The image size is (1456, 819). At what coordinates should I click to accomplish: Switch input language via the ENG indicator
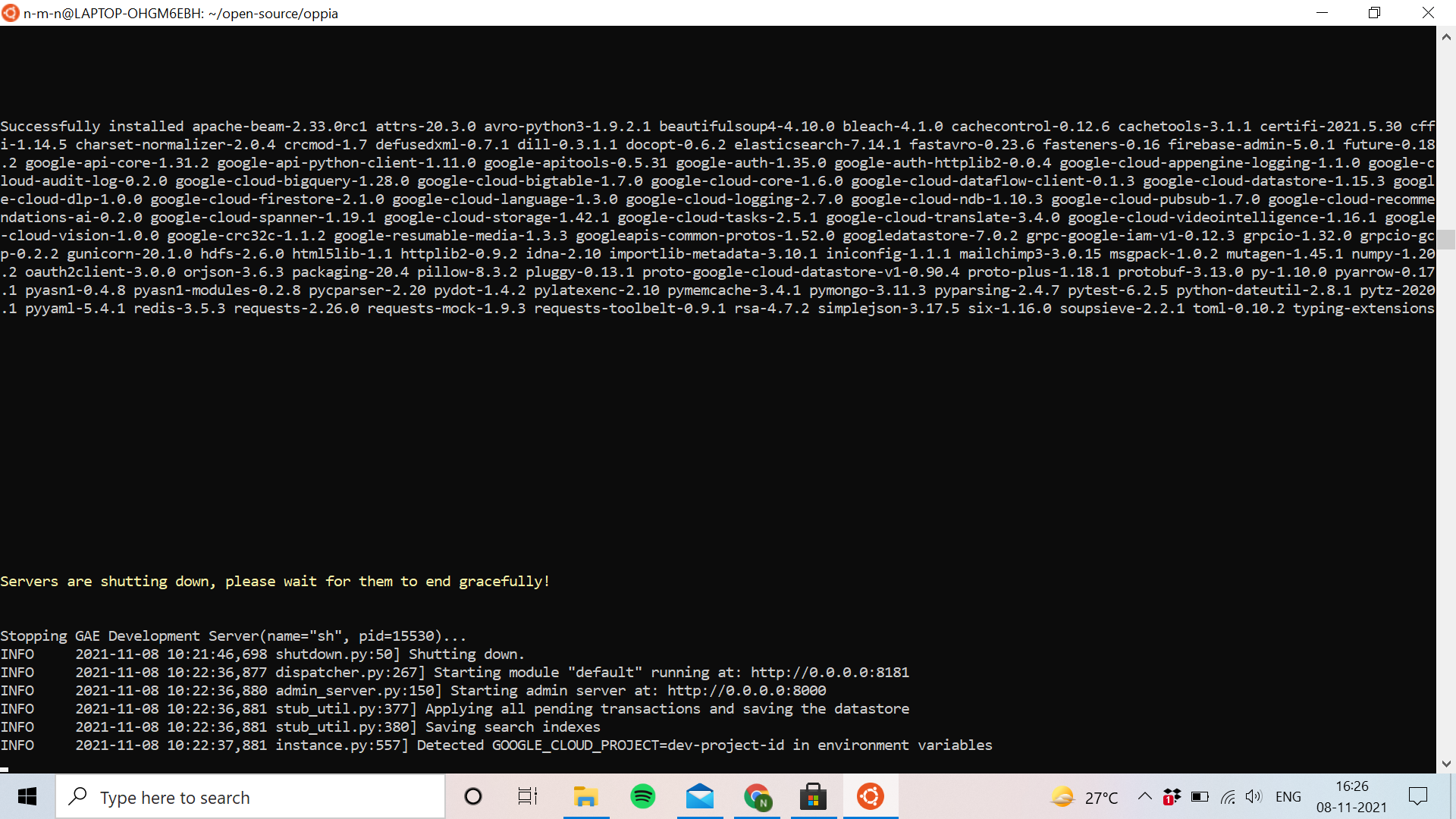click(x=1288, y=796)
